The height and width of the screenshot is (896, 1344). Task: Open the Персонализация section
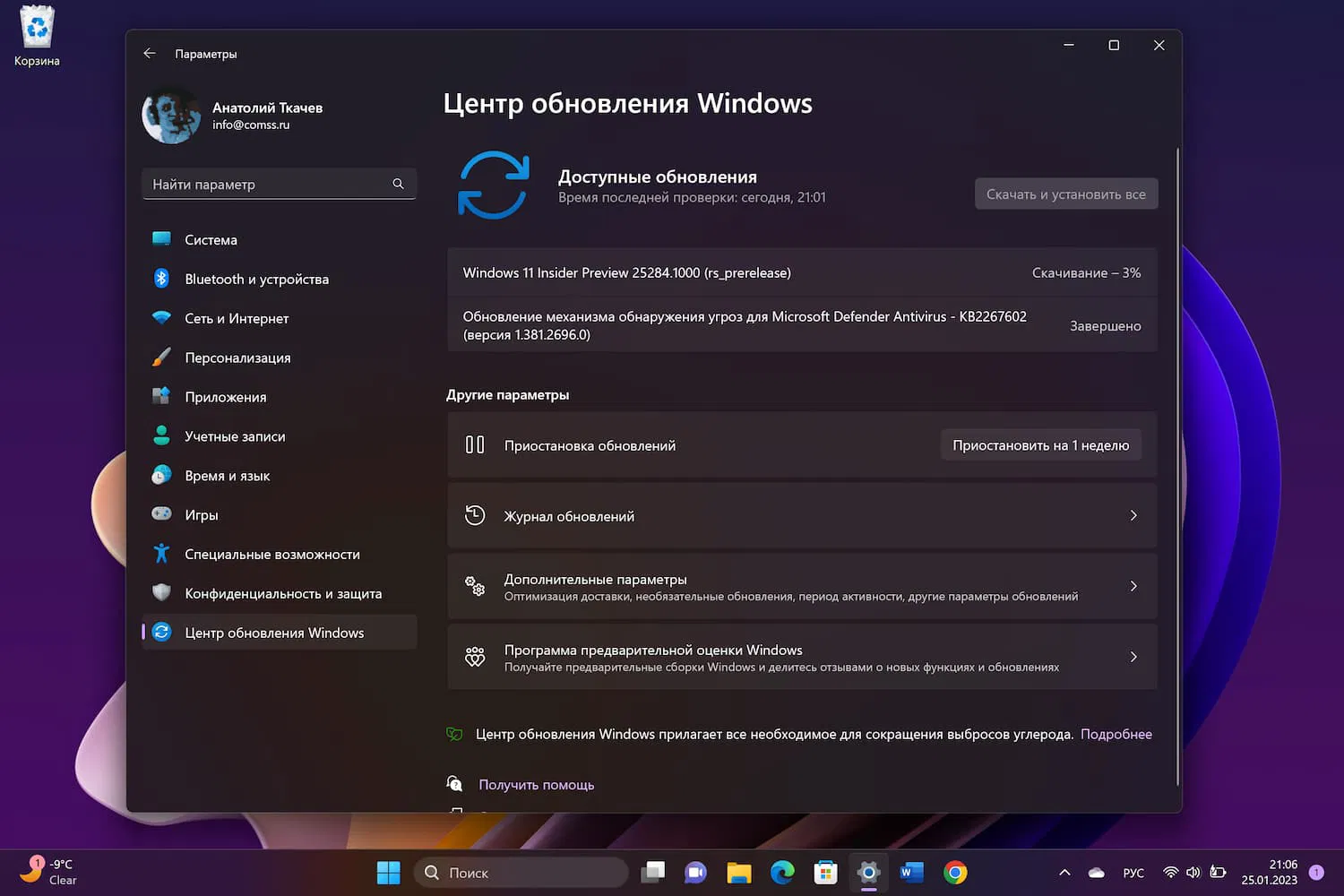[237, 358]
